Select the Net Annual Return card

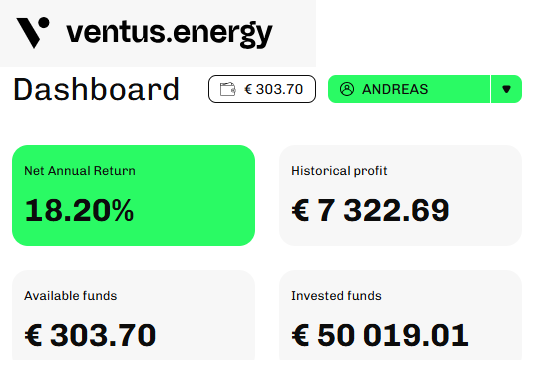(x=133, y=195)
